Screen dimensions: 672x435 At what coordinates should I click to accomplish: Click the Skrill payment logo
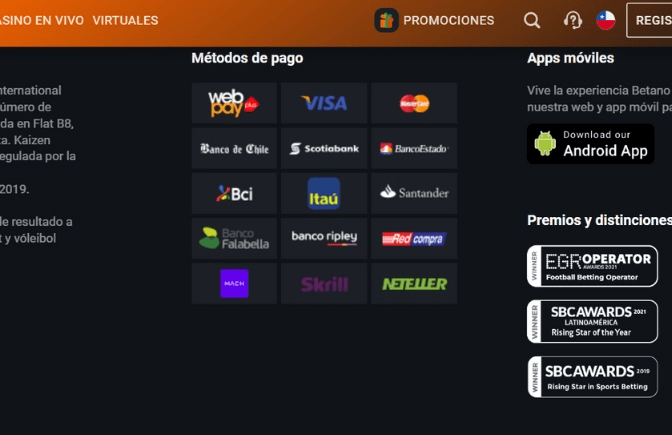pos(324,284)
